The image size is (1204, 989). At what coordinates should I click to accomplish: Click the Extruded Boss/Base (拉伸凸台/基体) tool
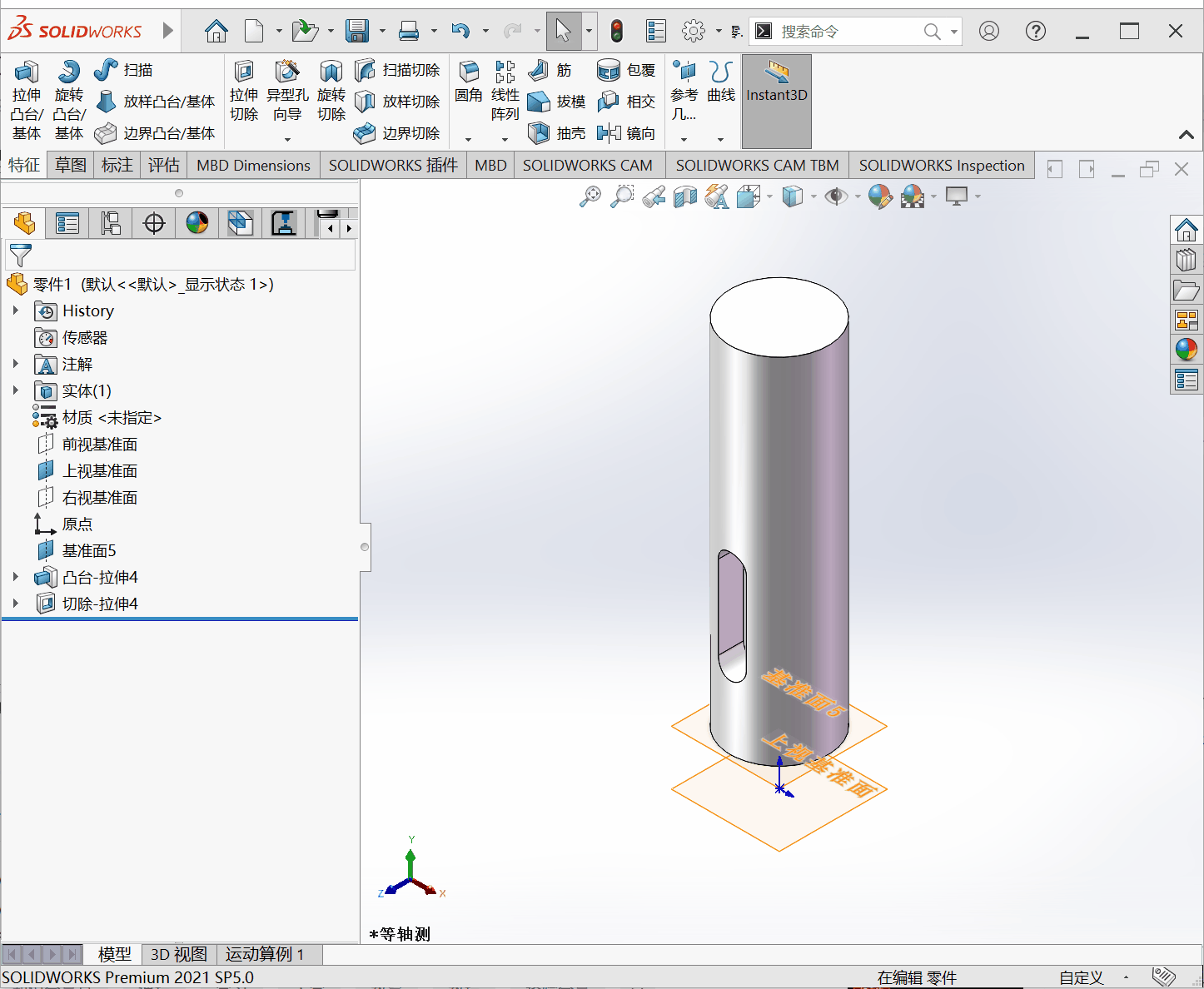pyautogui.click(x=27, y=100)
